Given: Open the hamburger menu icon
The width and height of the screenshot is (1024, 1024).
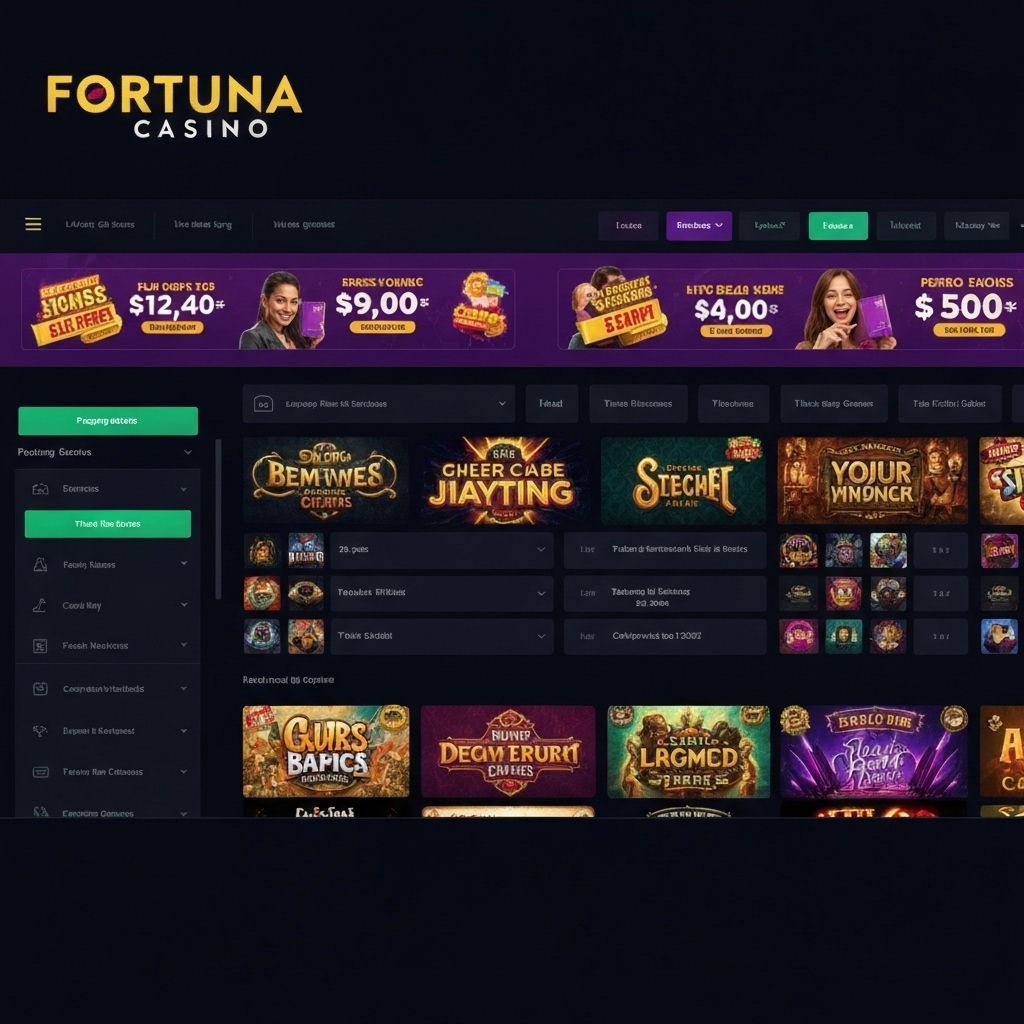Looking at the screenshot, I should point(33,225).
